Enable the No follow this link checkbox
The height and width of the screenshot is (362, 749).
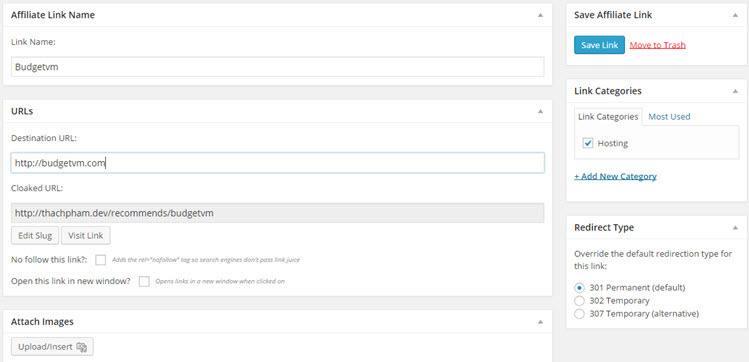pos(100,260)
